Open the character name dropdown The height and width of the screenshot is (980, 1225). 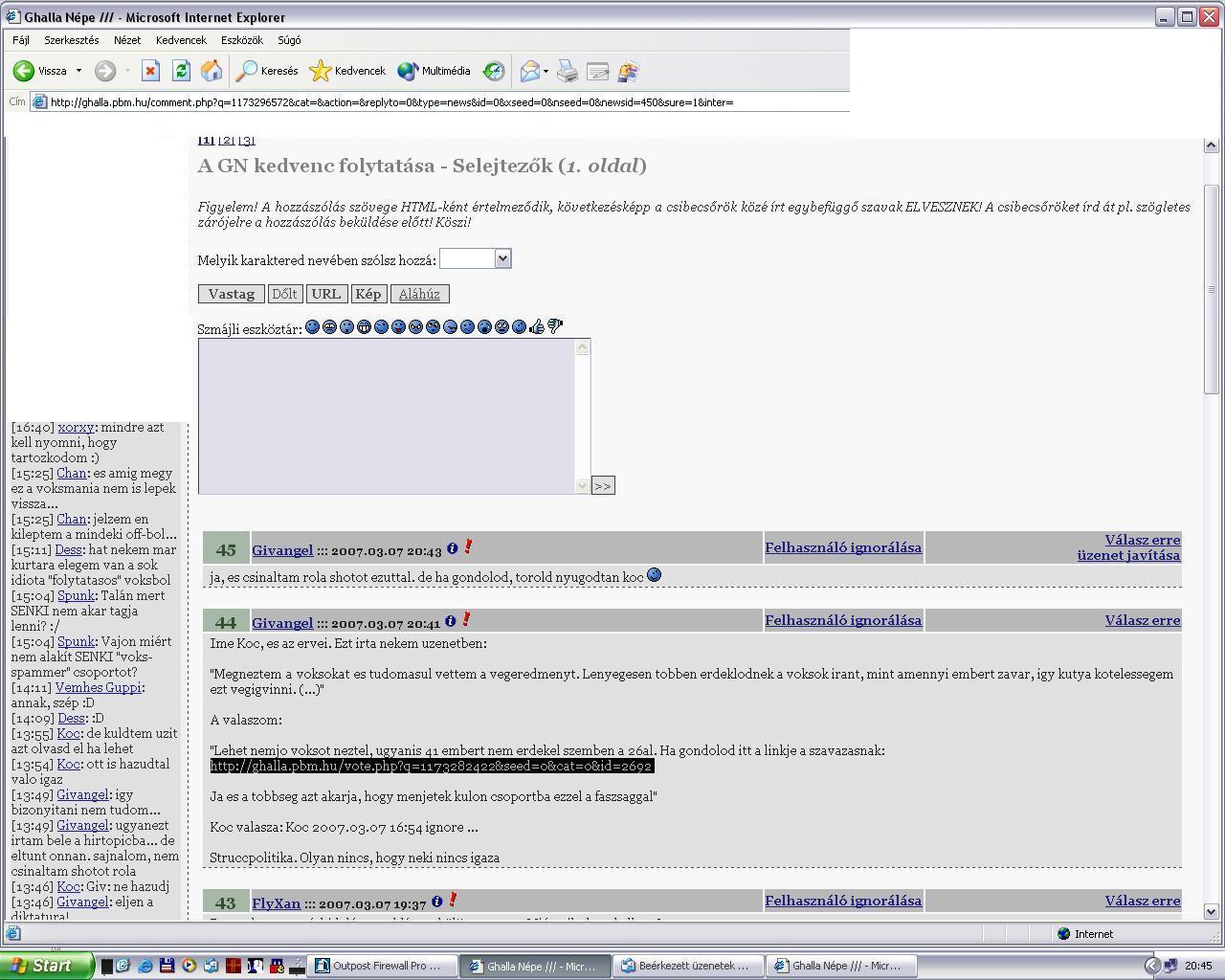[502, 258]
